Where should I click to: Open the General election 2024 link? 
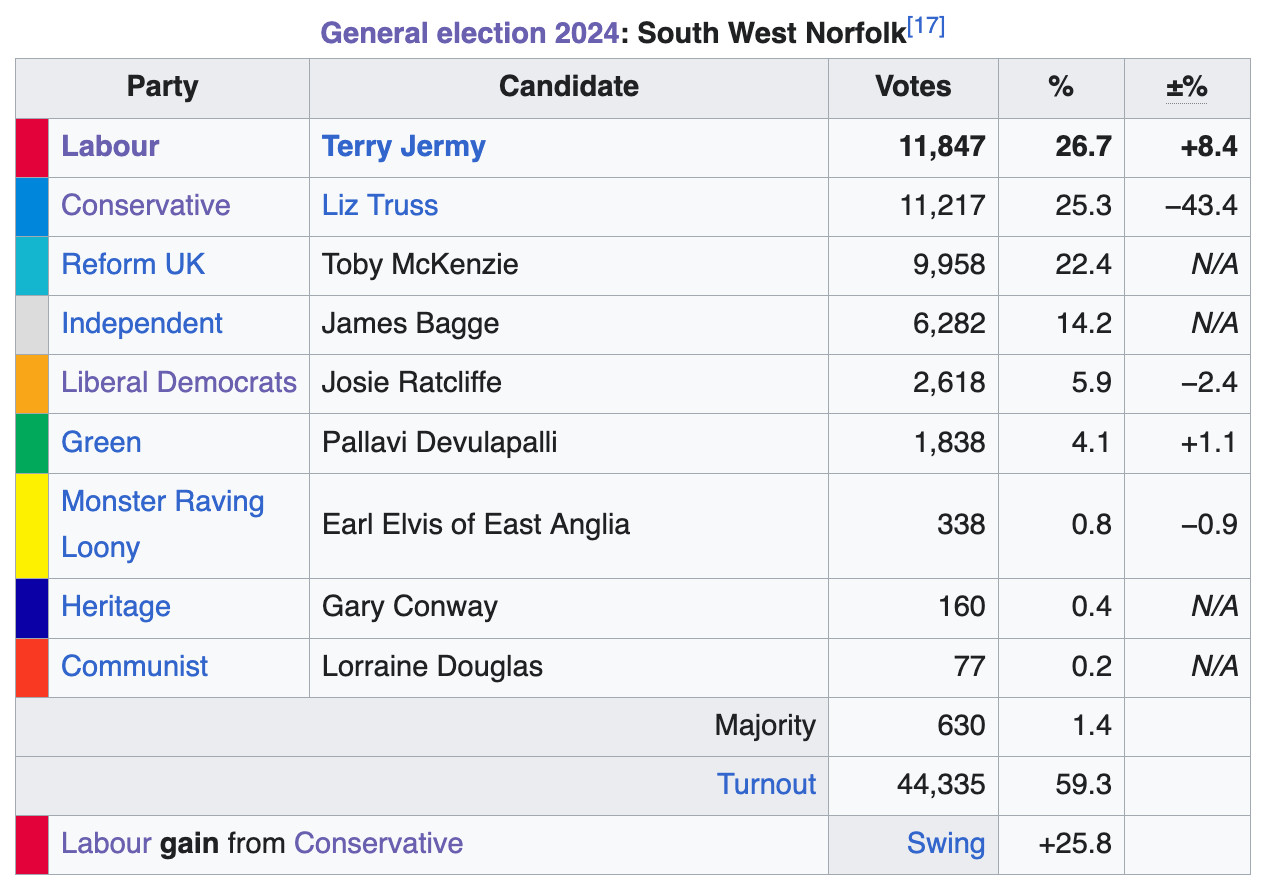coord(468,32)
